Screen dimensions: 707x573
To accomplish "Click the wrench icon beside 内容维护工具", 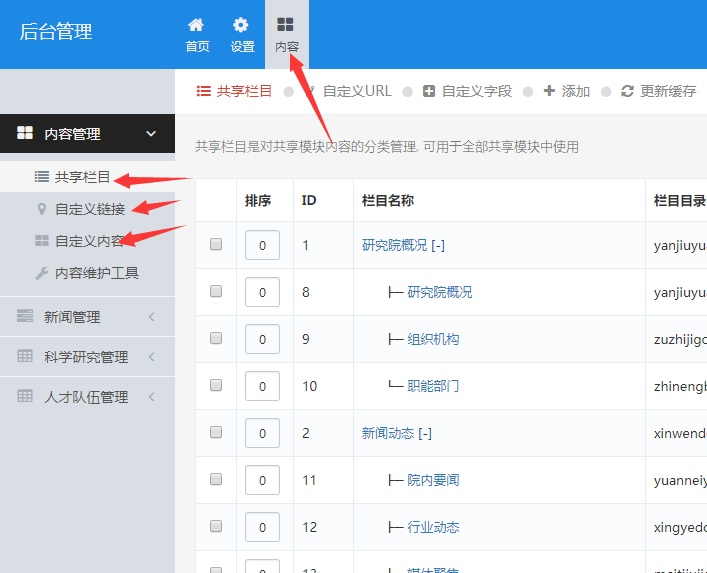I will pos(42,273).
